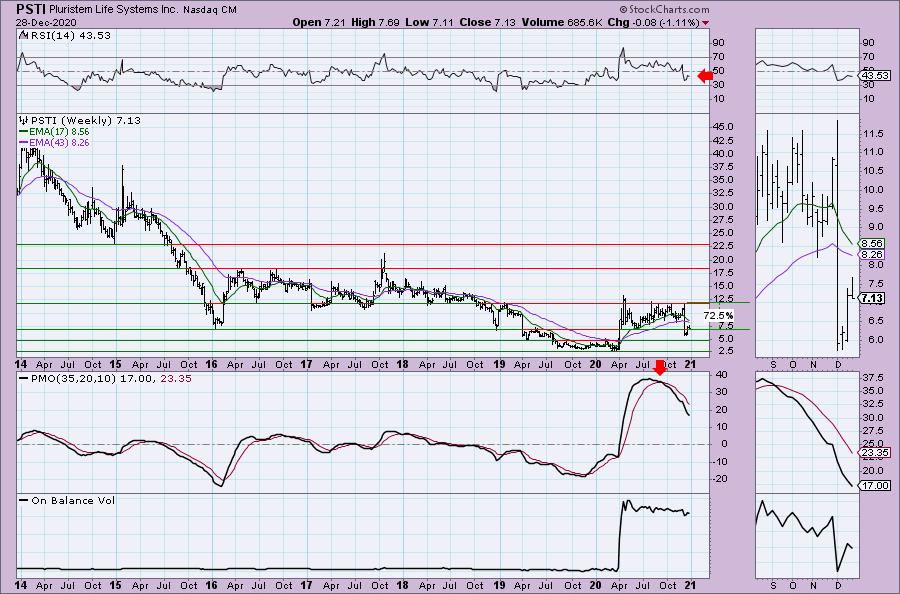
Task: Click the boxed 7.13 price value tag
Action: (x=872, y=298)
